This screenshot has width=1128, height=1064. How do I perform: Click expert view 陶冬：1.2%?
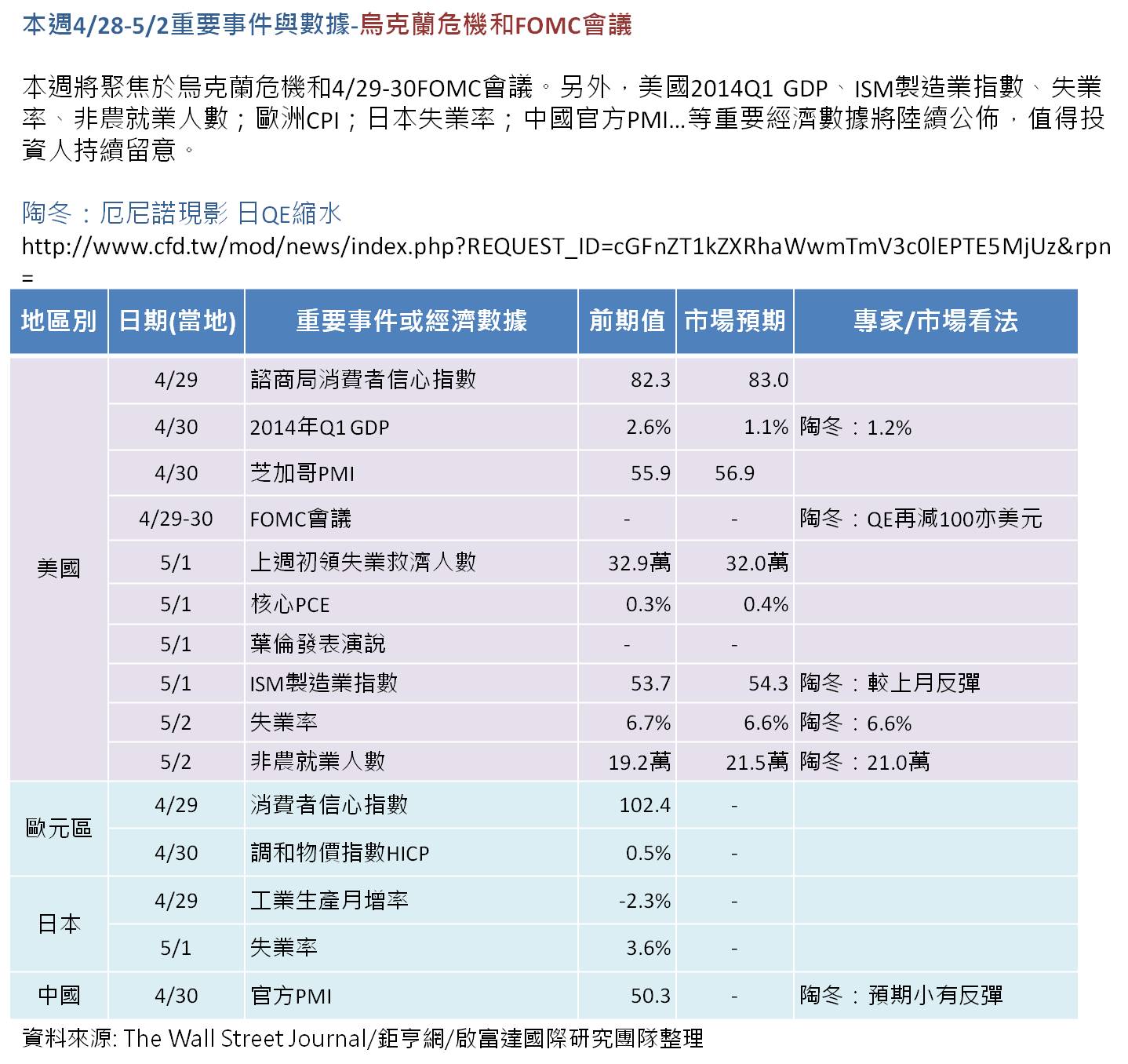[856, 428]
